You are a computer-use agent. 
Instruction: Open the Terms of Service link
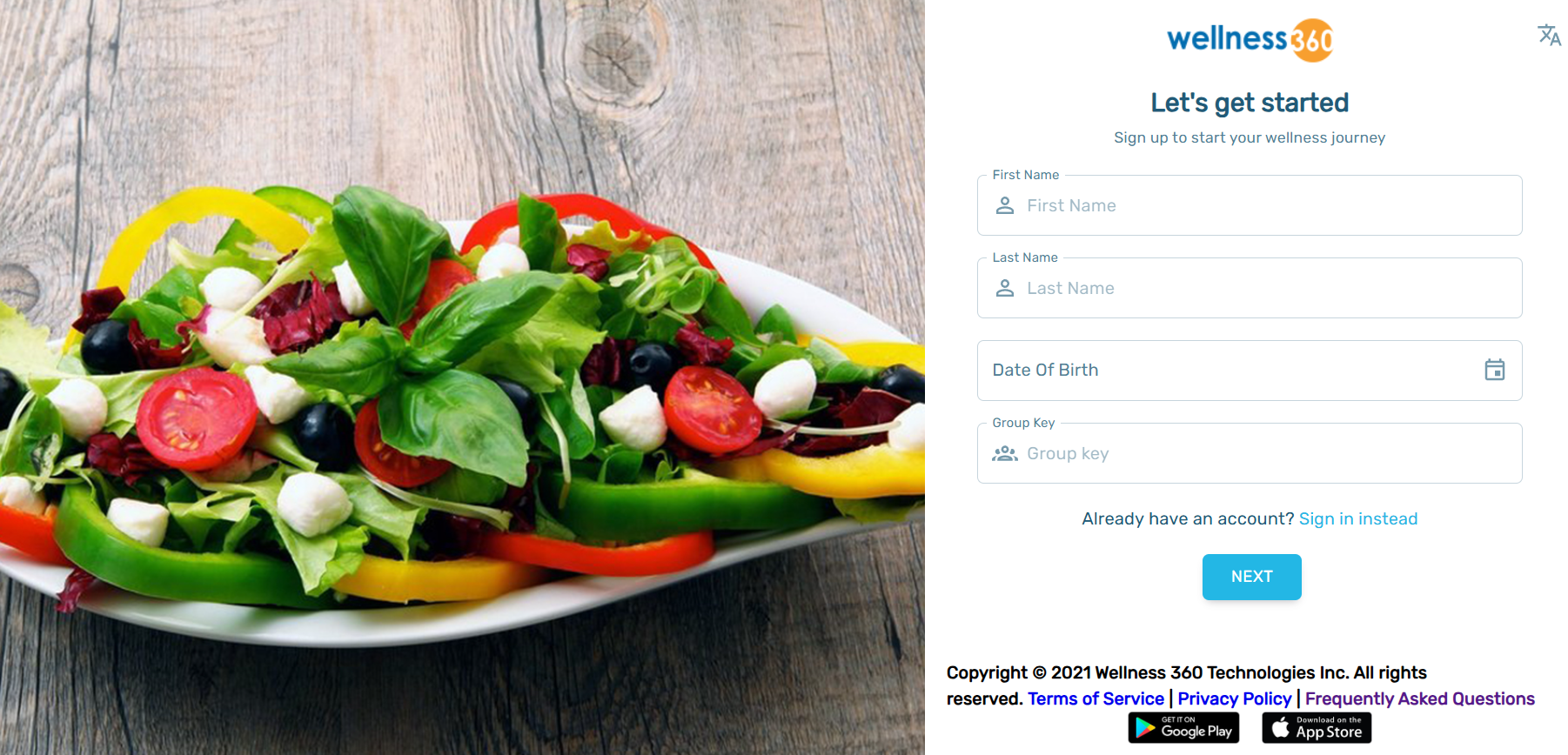pos(1096,698)
